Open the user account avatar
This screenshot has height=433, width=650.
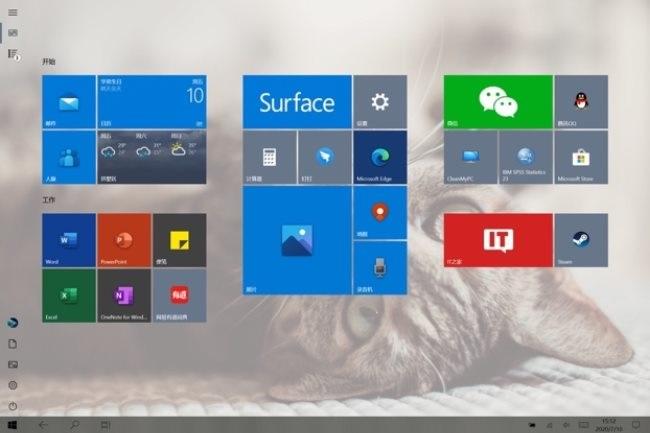tap(13, 322)
